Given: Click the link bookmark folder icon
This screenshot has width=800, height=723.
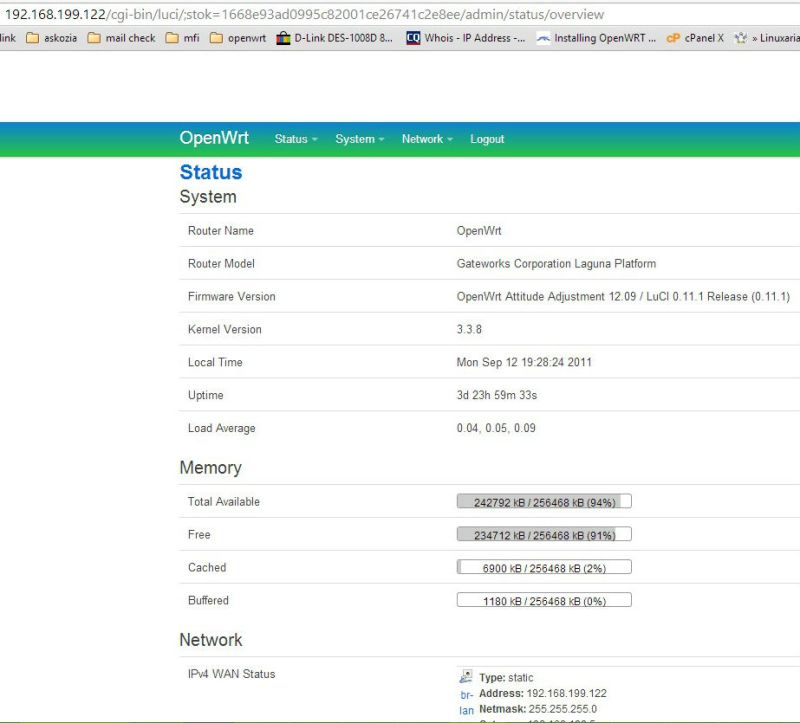Looking at the screenshot, I should [x=8, y=38].
